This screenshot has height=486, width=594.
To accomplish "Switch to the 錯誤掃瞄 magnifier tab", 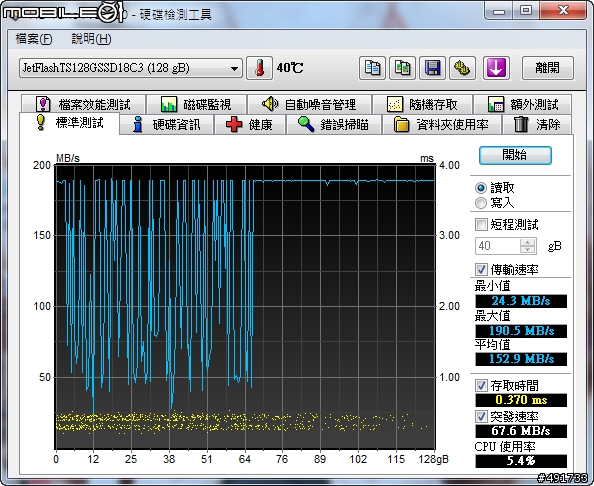I will [334, 125].
